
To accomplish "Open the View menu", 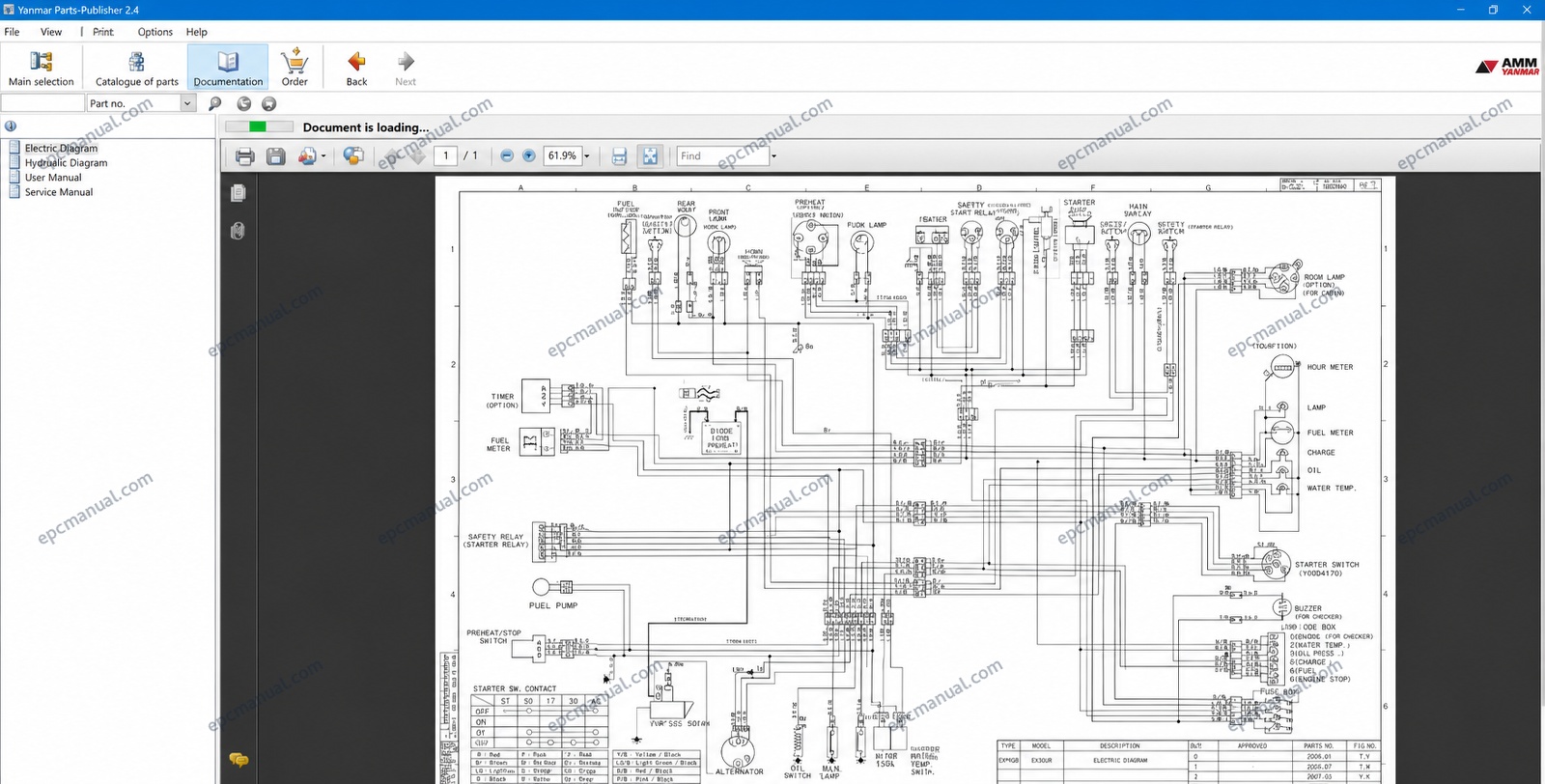I will (51, 32).
